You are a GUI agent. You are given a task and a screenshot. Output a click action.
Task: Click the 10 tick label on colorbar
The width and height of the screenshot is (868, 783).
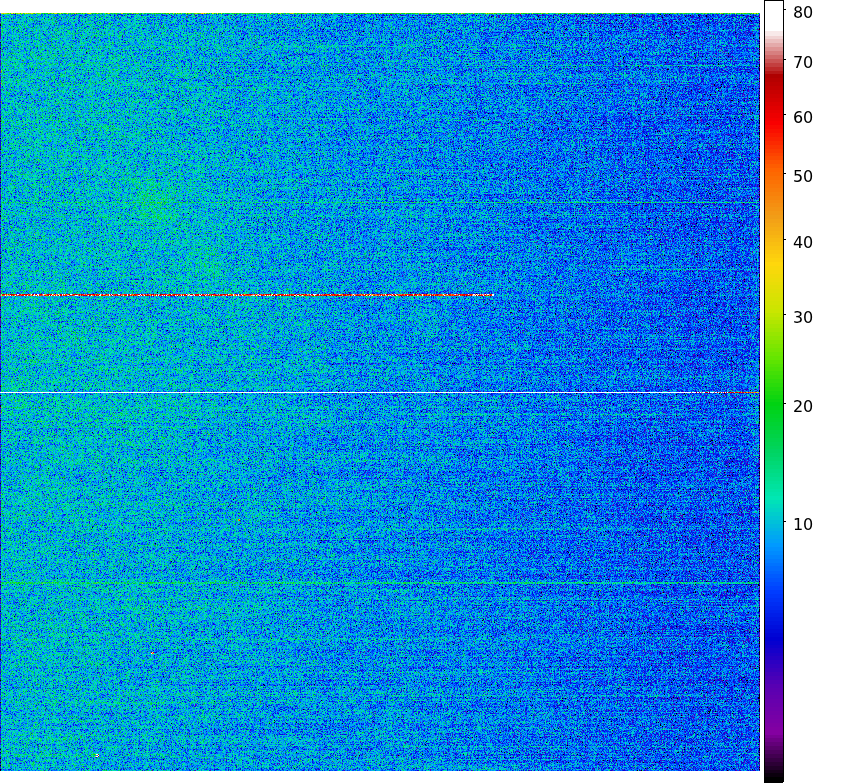coord(803,524)
